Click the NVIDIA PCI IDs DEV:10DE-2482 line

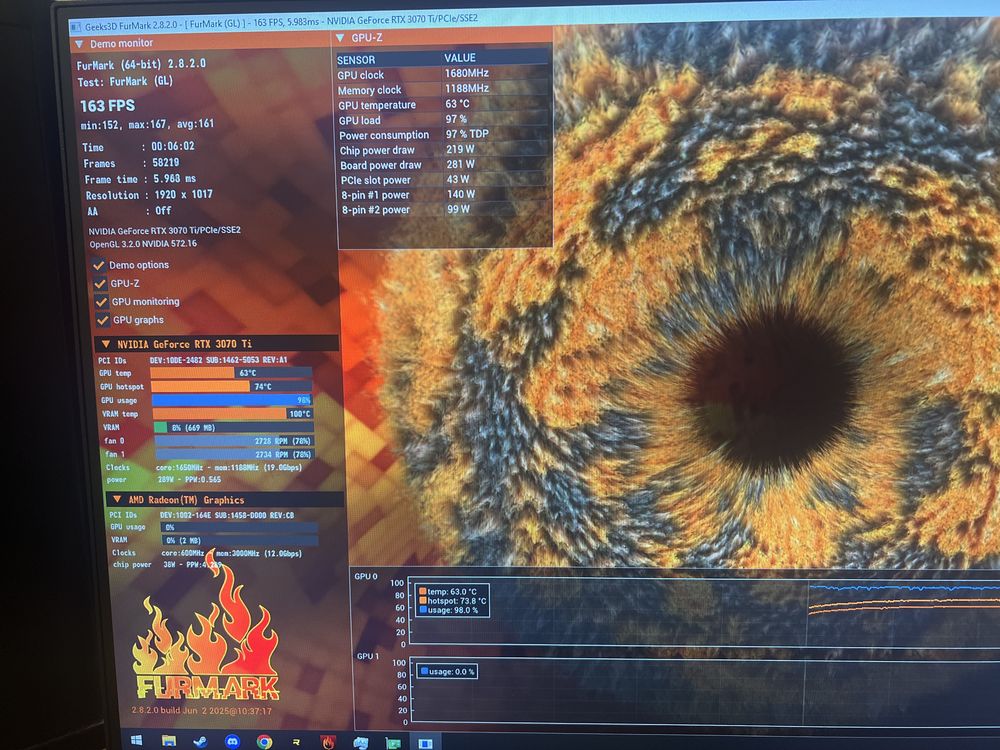pyautogui.click(x=193, y=360)
